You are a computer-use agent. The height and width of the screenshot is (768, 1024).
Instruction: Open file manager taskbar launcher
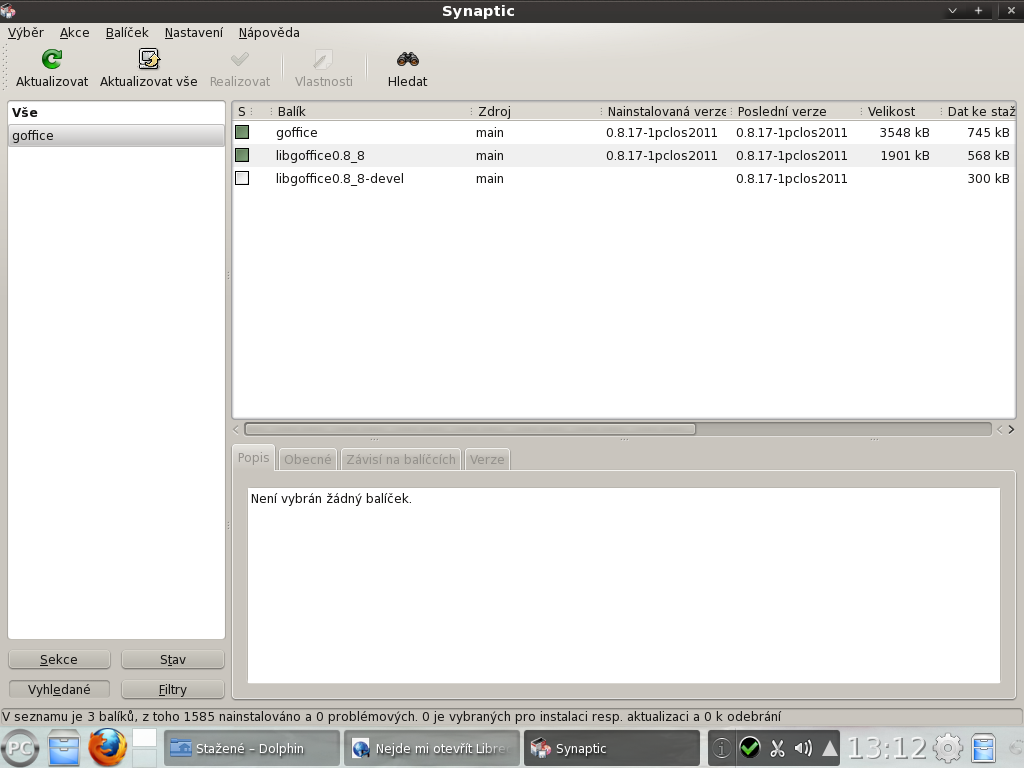pyautogui.click(x=64, y=748)
